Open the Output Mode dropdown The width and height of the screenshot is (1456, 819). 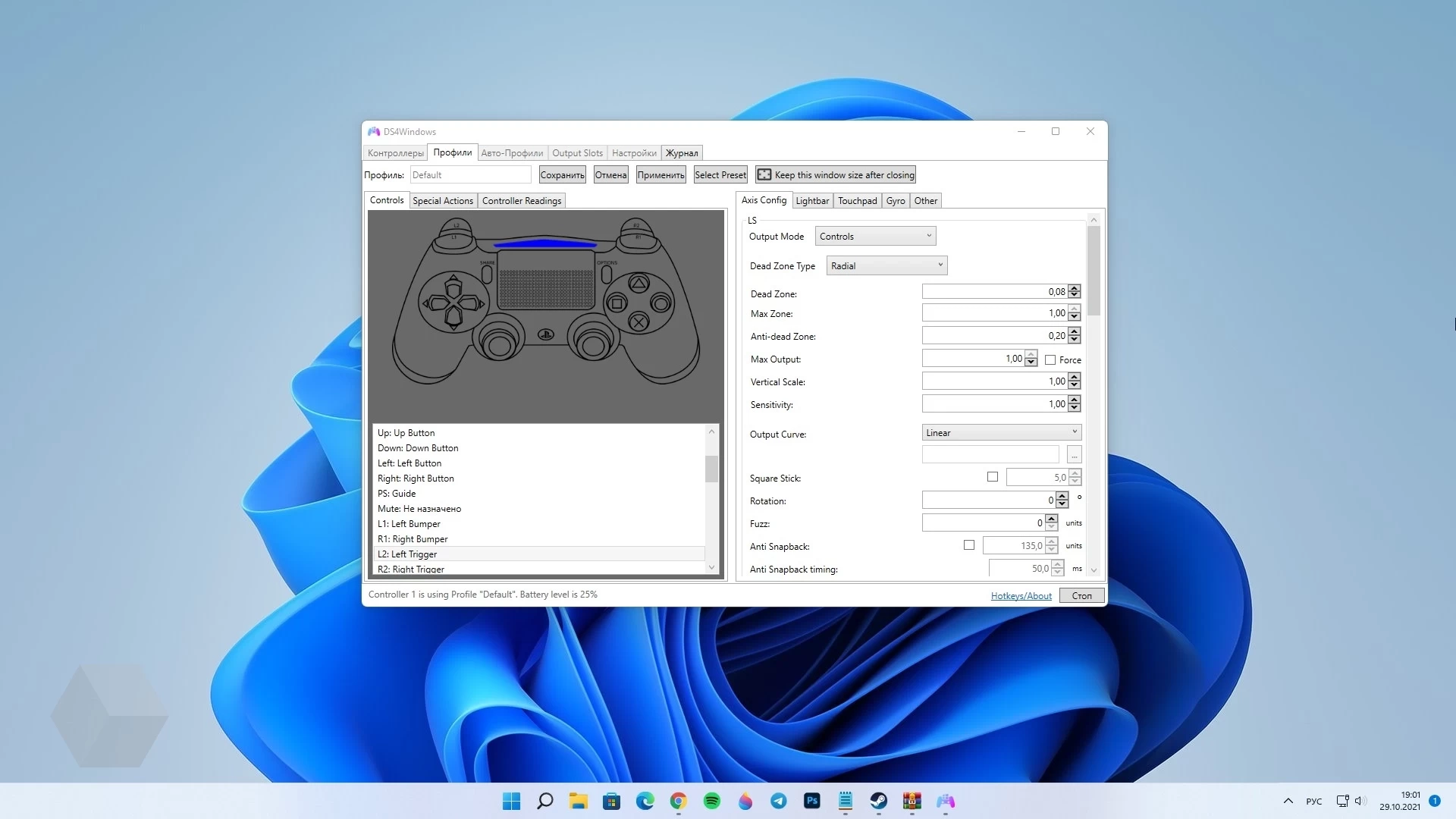[x=875, y=237]
